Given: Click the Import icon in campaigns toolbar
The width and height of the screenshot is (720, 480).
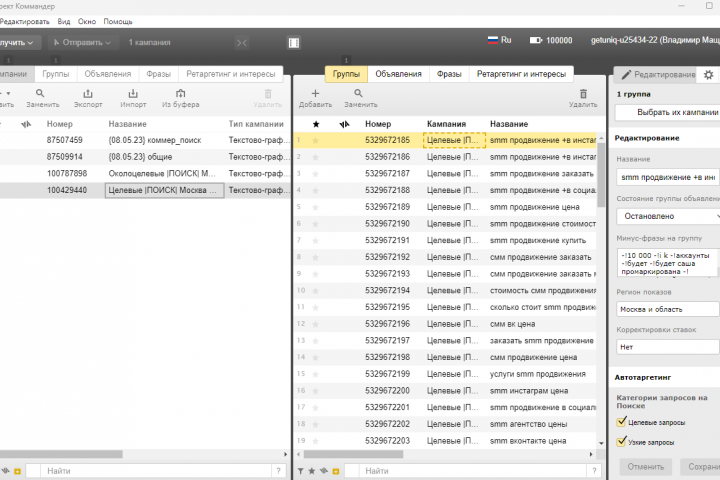Looking at the screenshot, I should coord(133,94).
